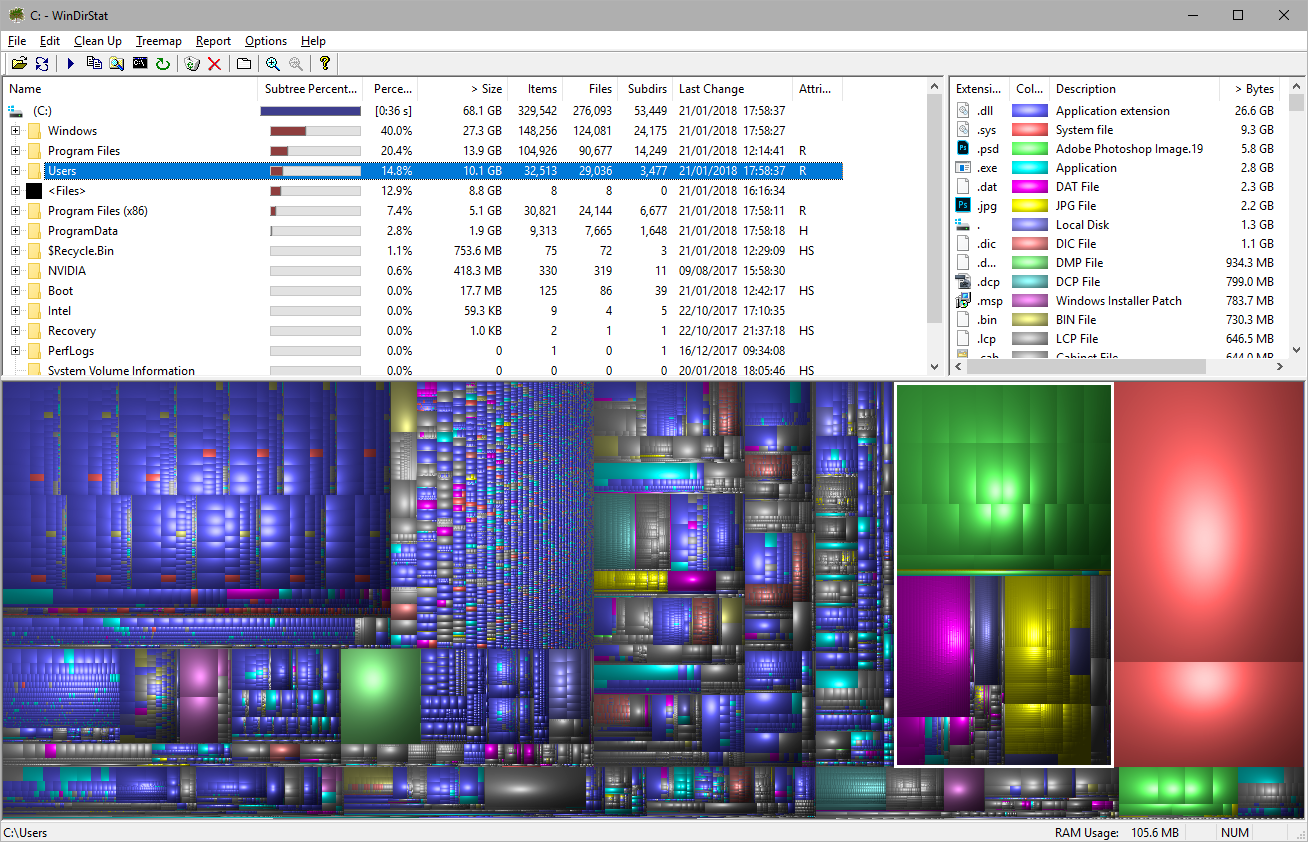
Task: Click the Open drive folder toolbar icon
Action: coord(19,64)
